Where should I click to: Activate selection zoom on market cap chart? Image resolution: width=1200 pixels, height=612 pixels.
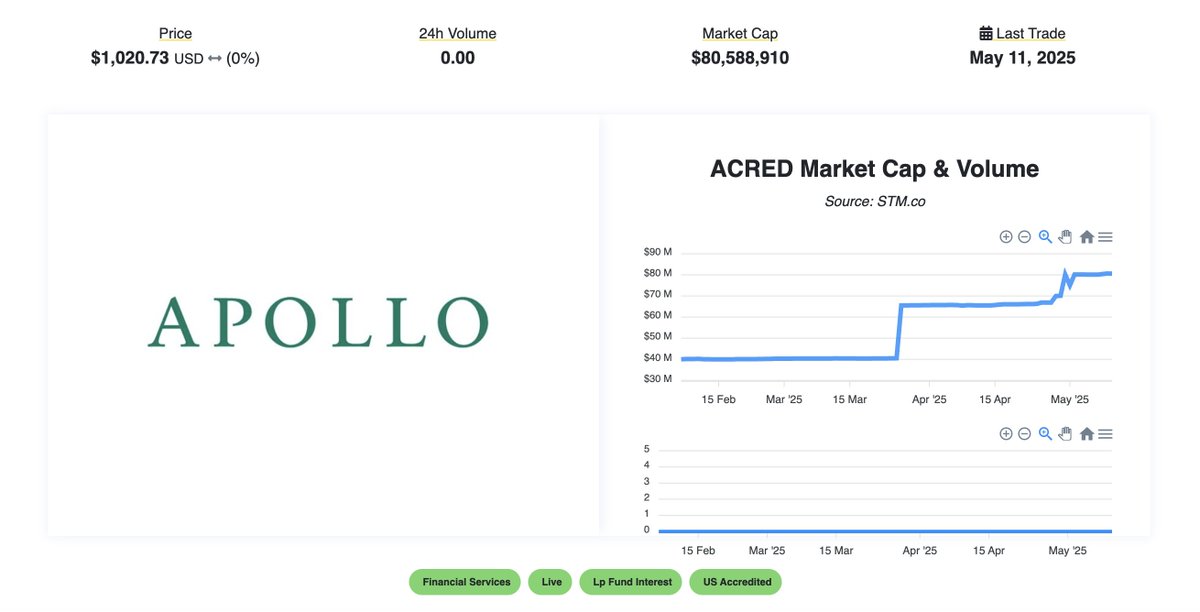(1045, 237)
